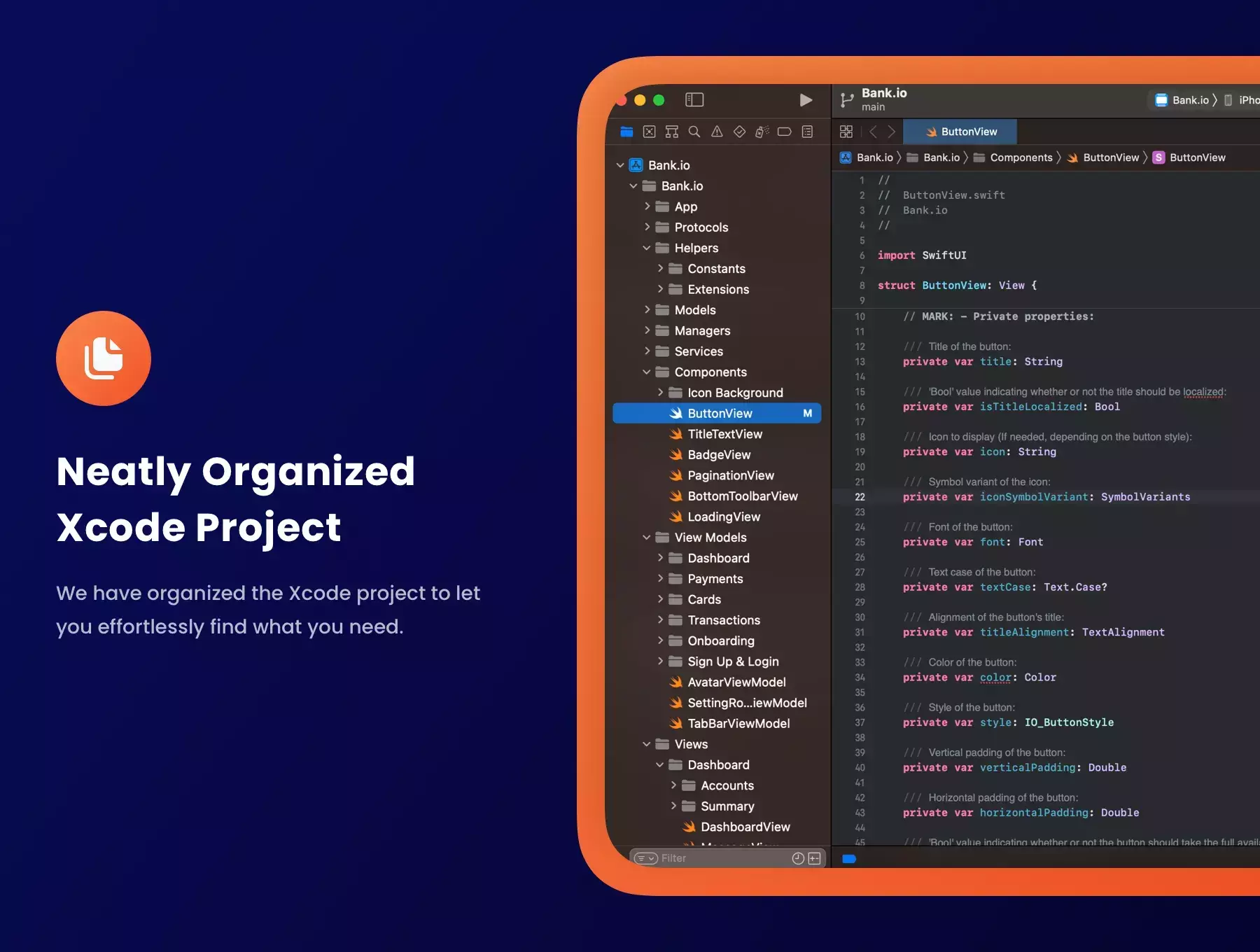
Task: Expand the Models folder
Action: pos(647,310)
